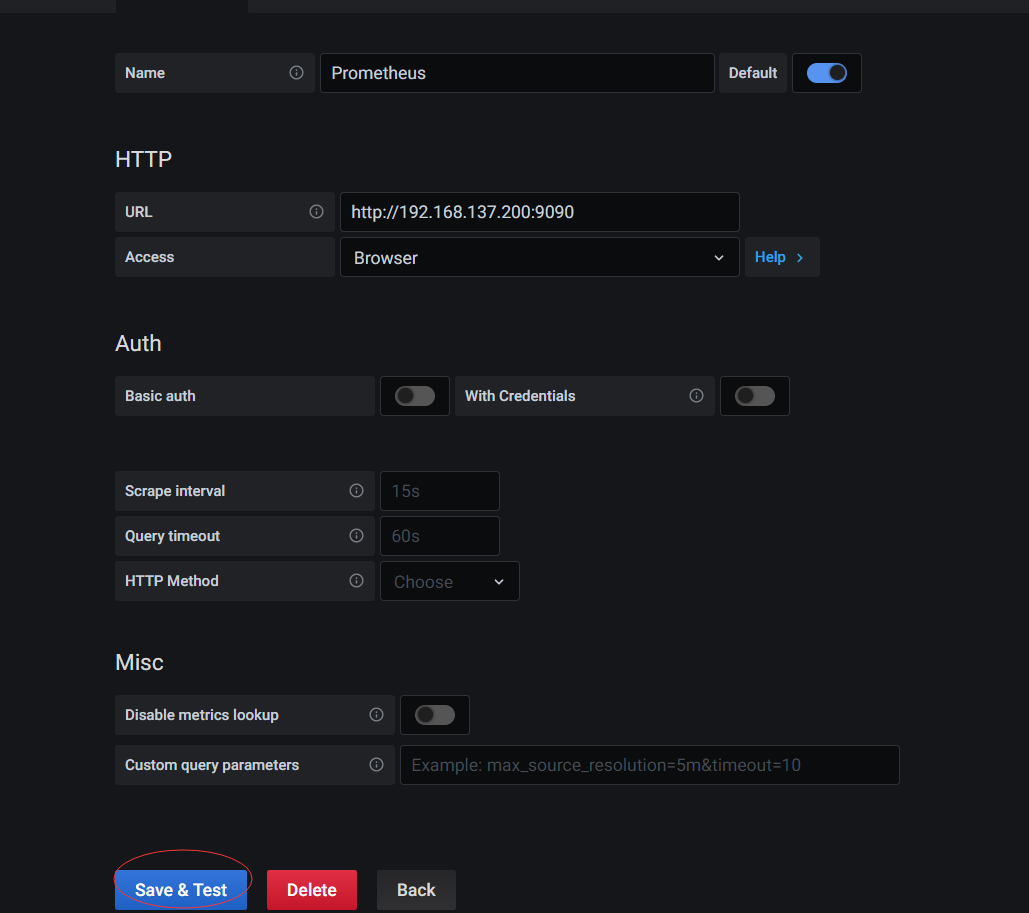Click the Save & Test button
The image size is (1029, 913).
pyautogui.click(x=181, y=889)
